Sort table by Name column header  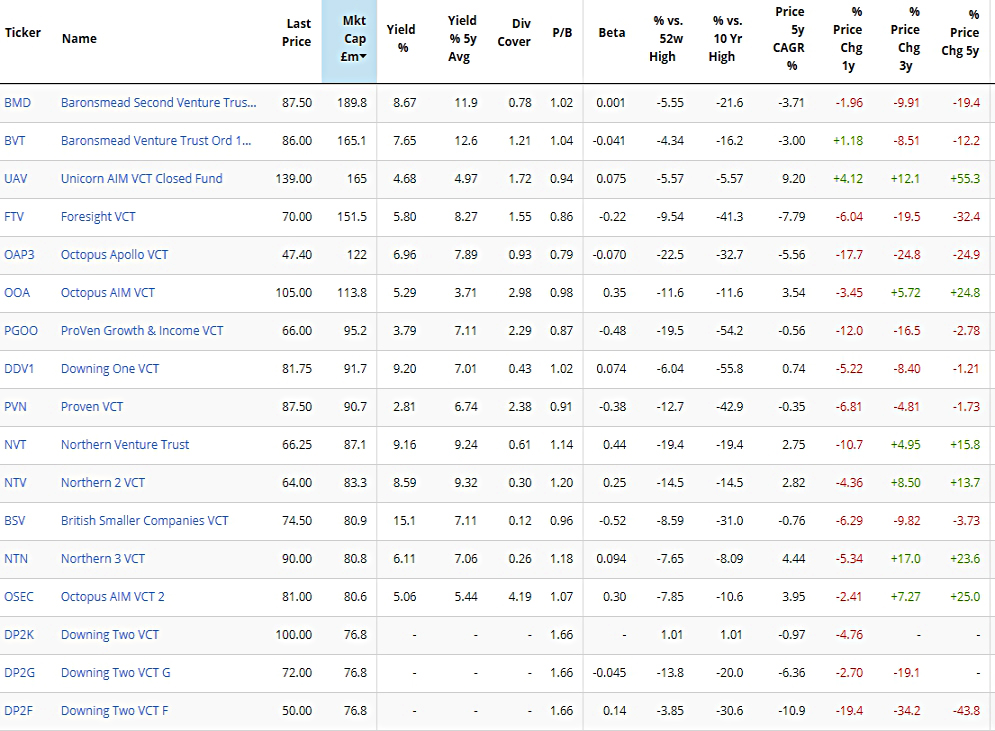click(79, 39)
